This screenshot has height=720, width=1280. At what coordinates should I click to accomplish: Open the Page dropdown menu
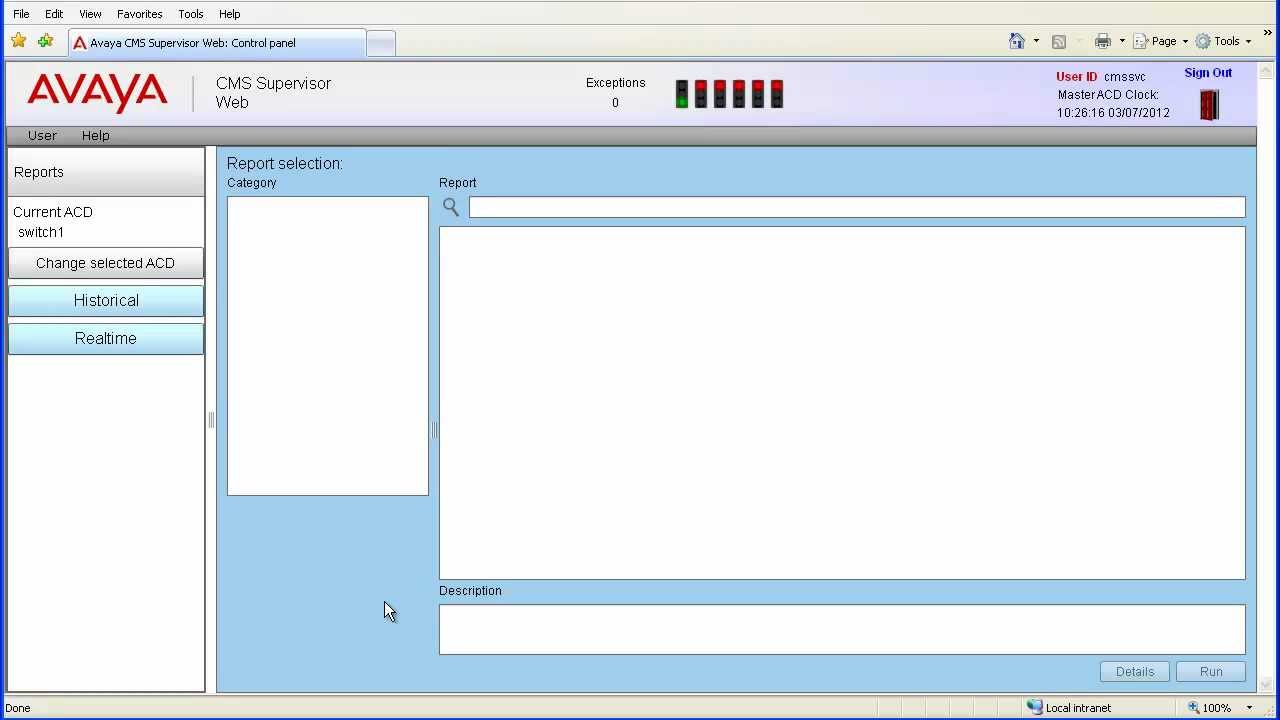tap(1160, 41)
